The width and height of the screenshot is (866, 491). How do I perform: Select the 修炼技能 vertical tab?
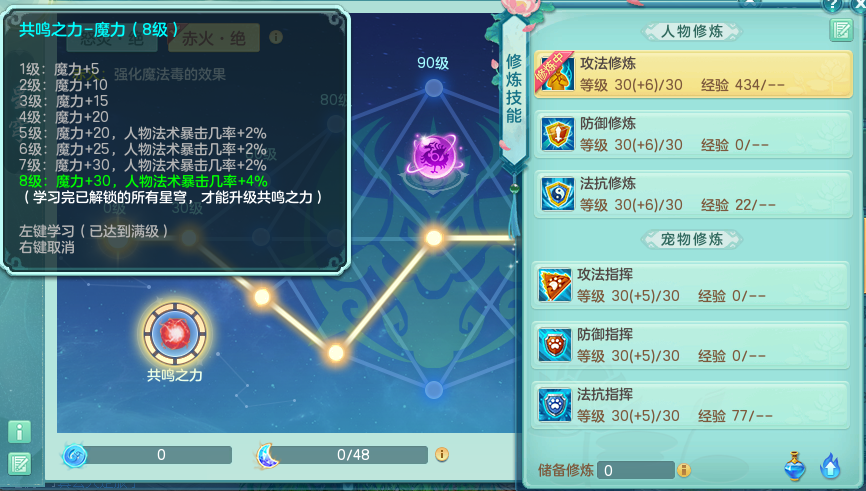[x=514, y=88]
